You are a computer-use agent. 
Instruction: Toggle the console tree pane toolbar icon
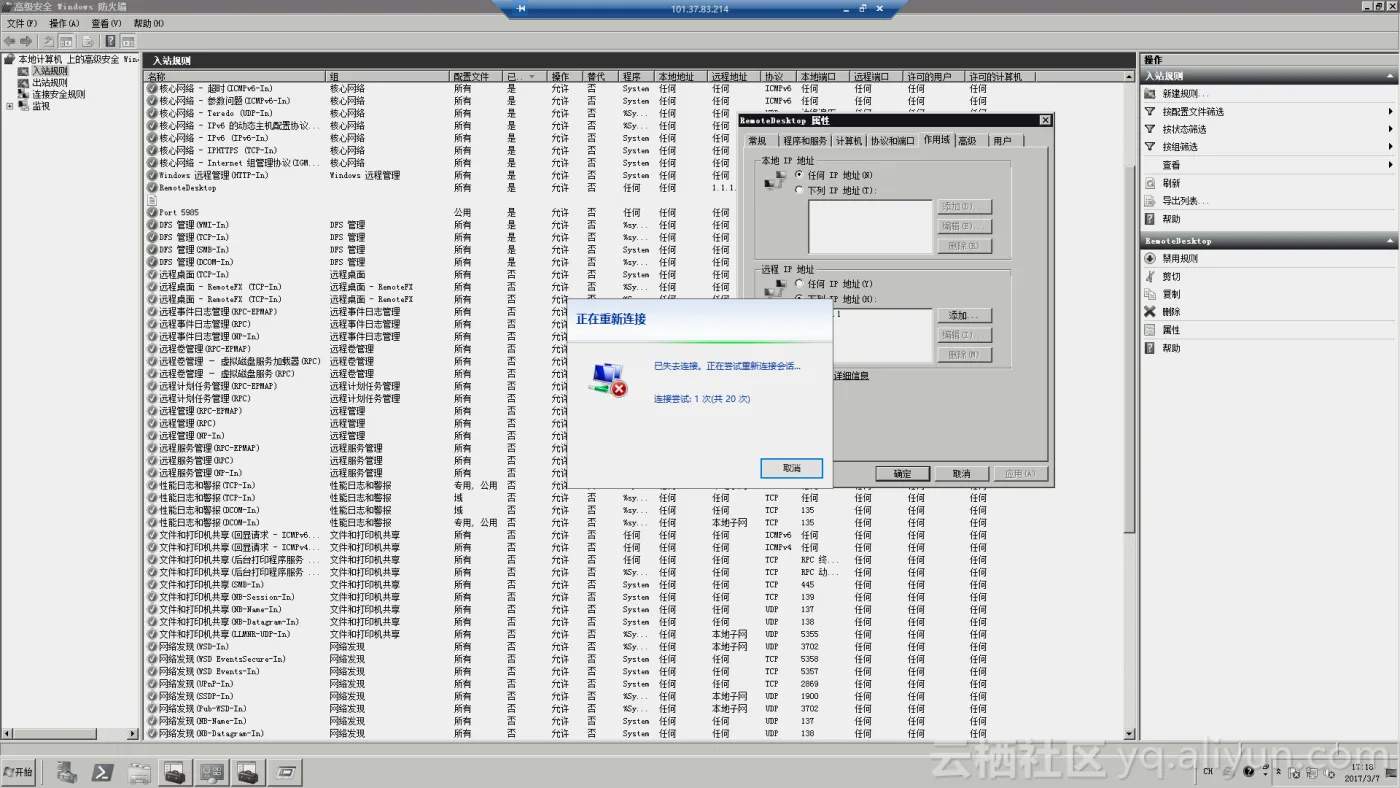click(66, 41)
